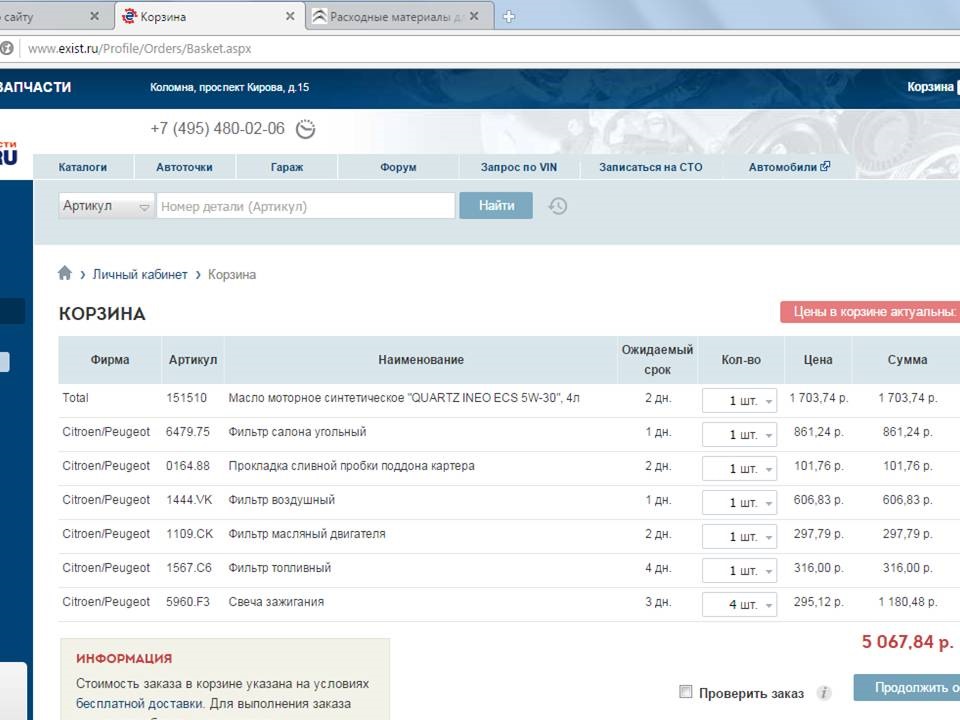The width and height of the screenshot is (960, 720).
Task: Switch to the Корзина browser tab
Action: coord(208,17)
